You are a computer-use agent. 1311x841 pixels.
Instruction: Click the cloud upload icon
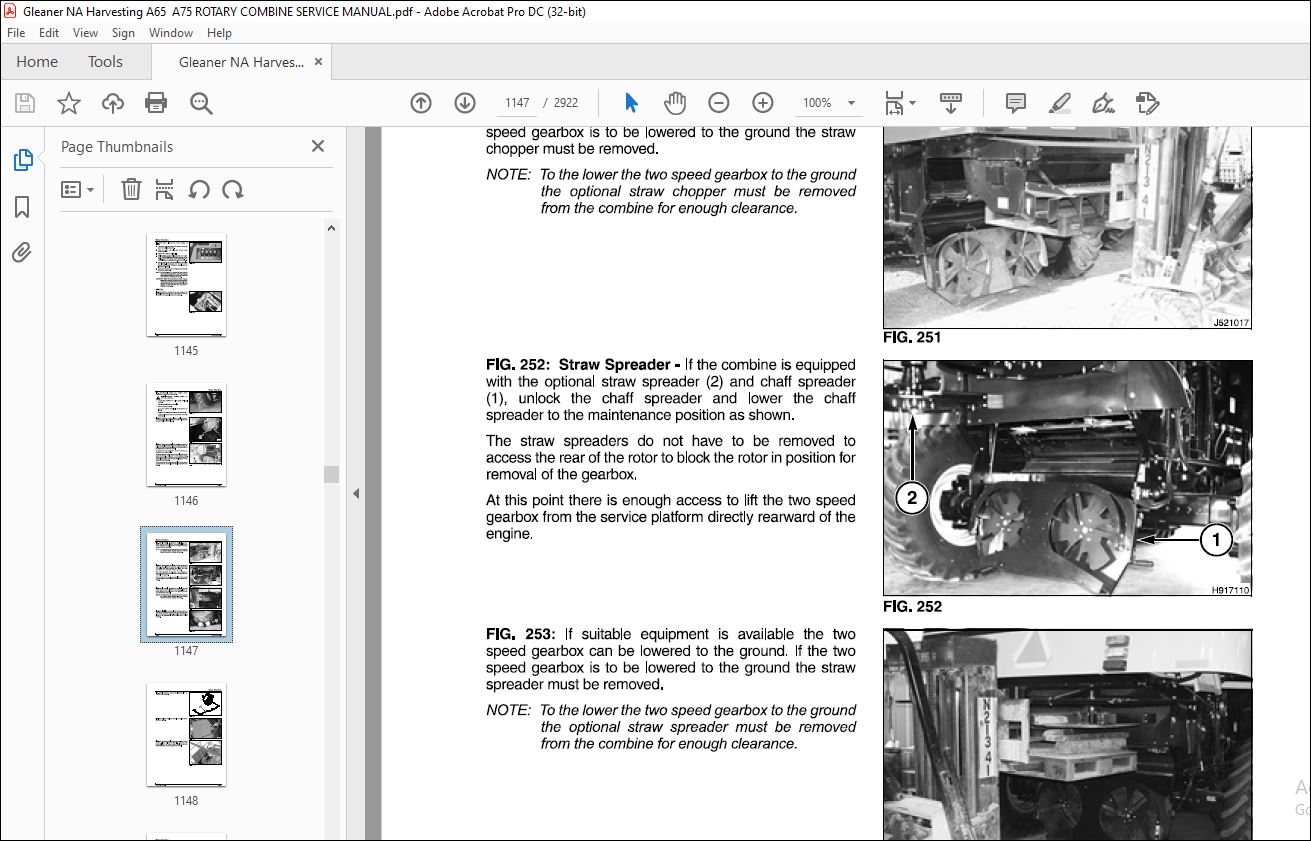coord(113,103)
